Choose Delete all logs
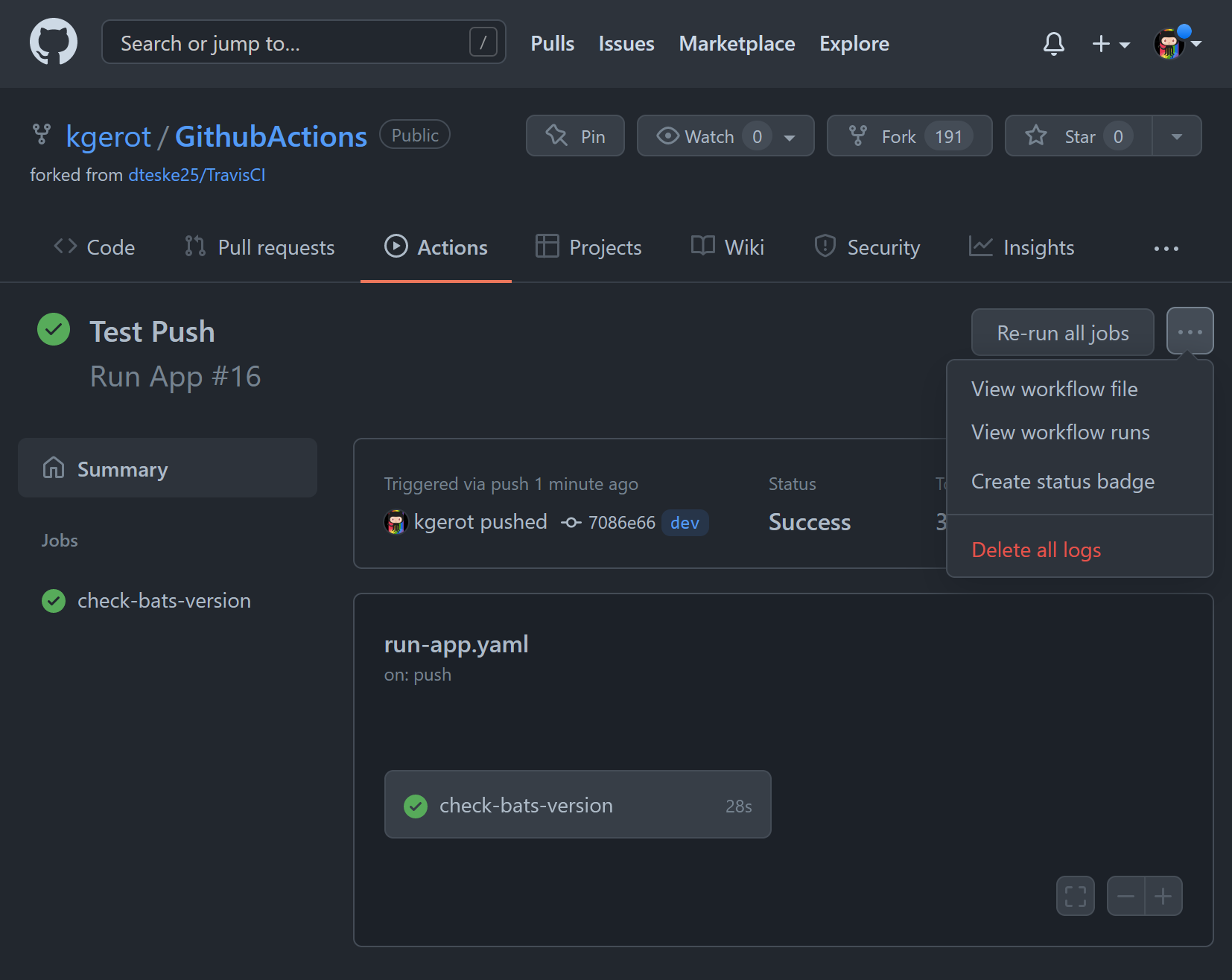 (x=1079, y=550)
